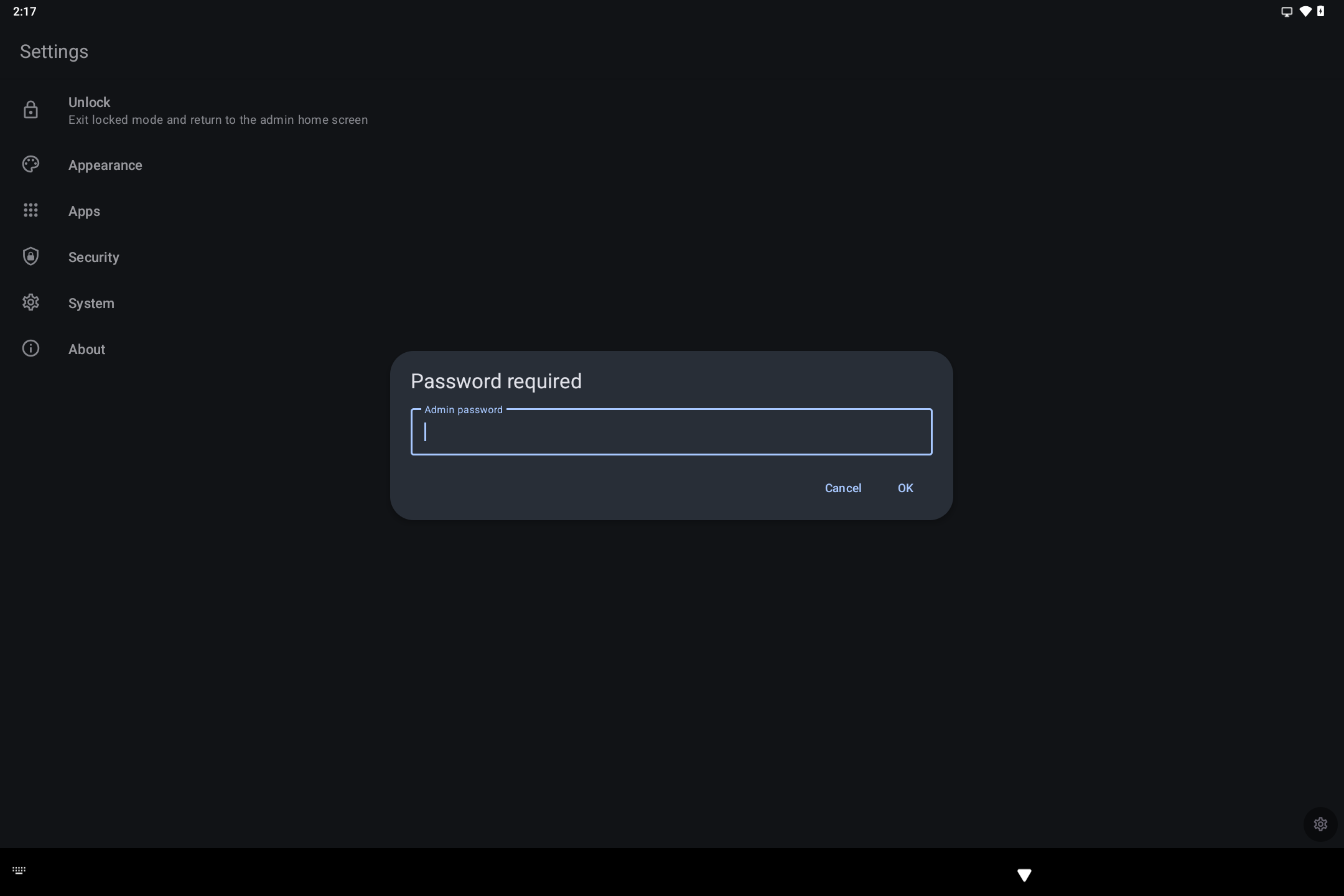
Task: Click 'Exit locked mode and return' description text
Action: (x=218, y=119)
